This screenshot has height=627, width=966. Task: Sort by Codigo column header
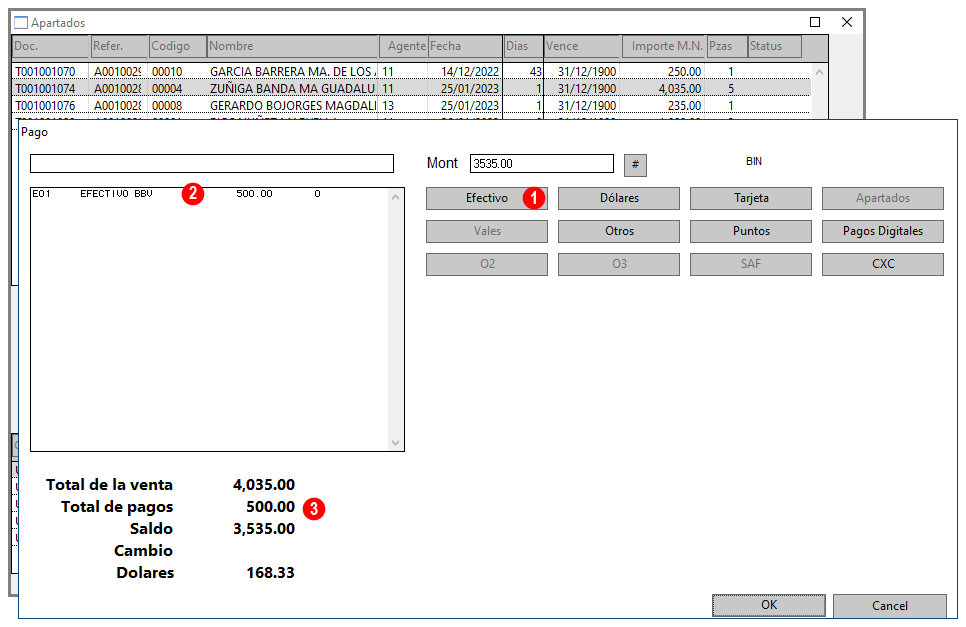coord(177,46)
